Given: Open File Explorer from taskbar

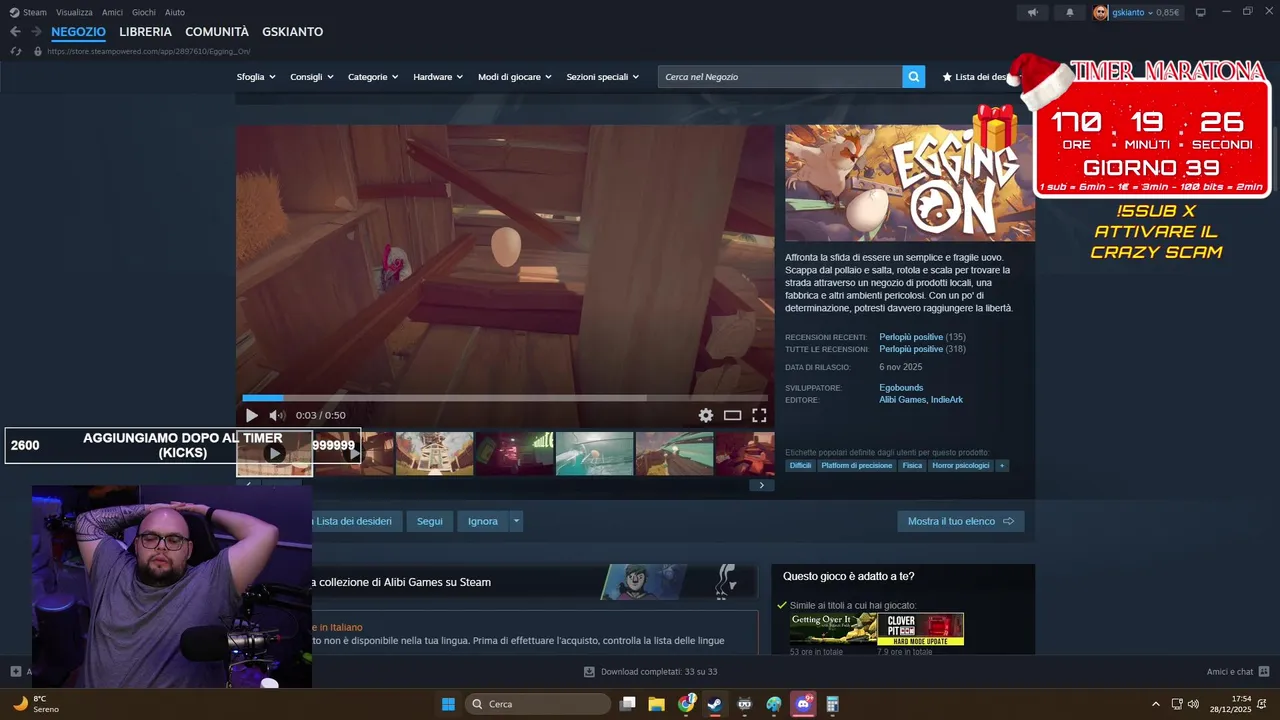Looking at the screenshot, I should 657,704.
